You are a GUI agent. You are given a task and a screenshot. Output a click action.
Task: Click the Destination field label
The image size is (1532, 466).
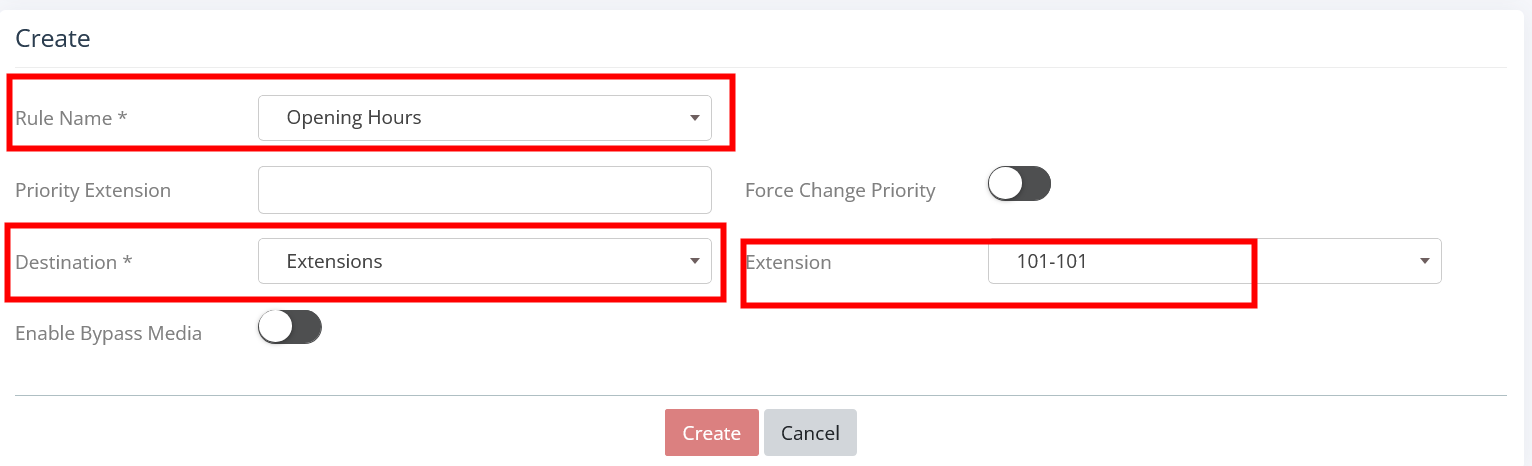[74, 262]
